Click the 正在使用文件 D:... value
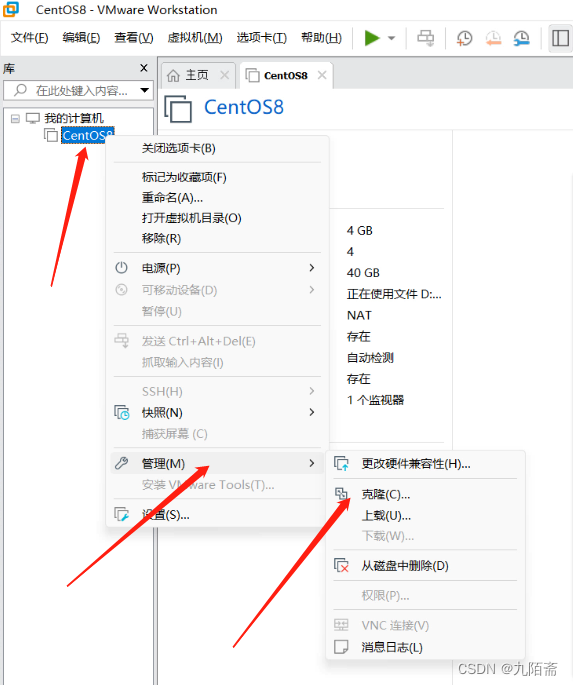 point(394,294)
